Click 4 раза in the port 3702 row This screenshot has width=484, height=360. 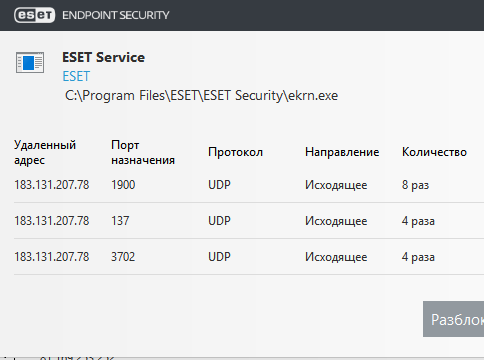[418, 257]
